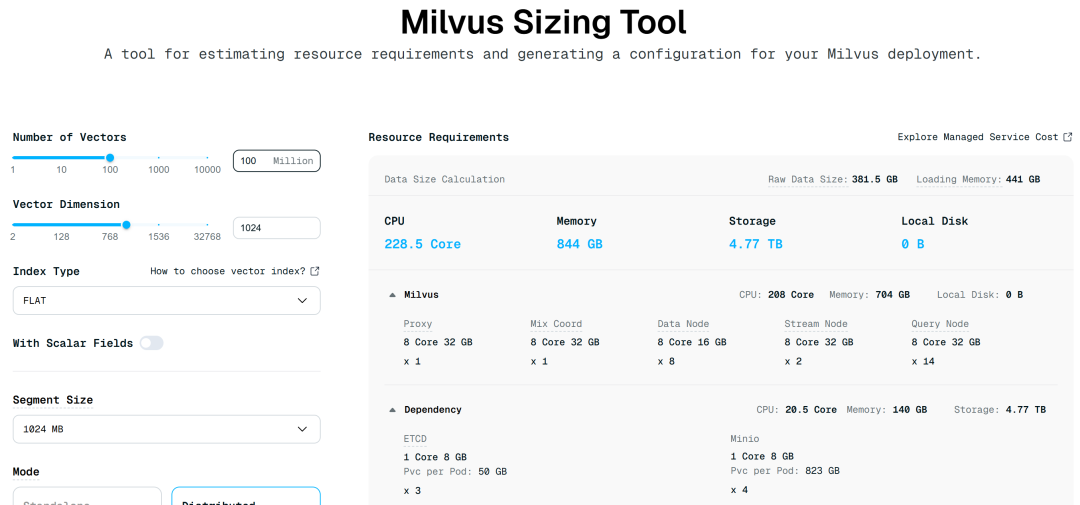Click the Loading Memory label

[959, 179]
